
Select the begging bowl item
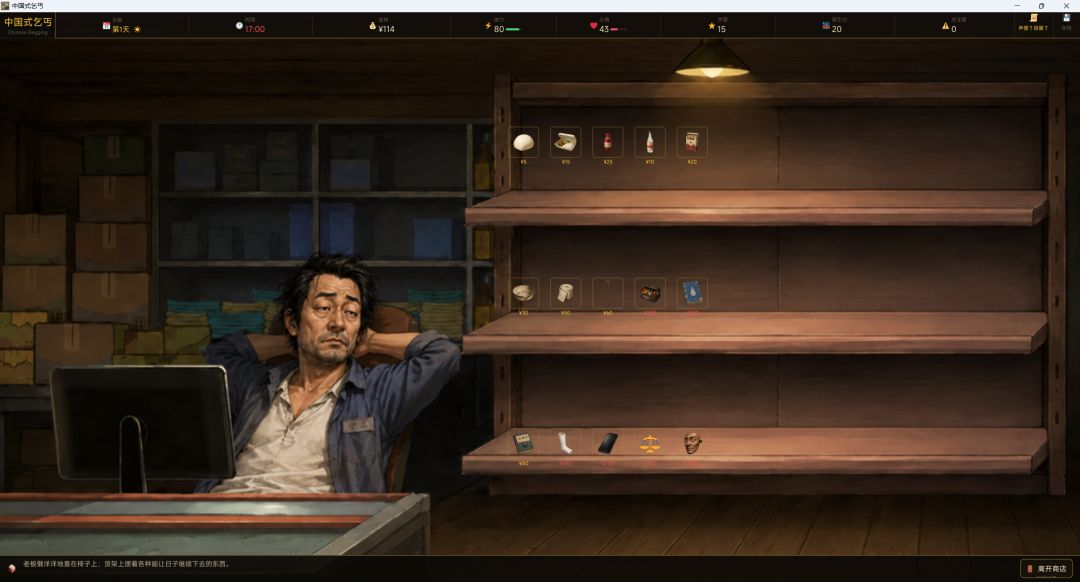tap(523, 293)
